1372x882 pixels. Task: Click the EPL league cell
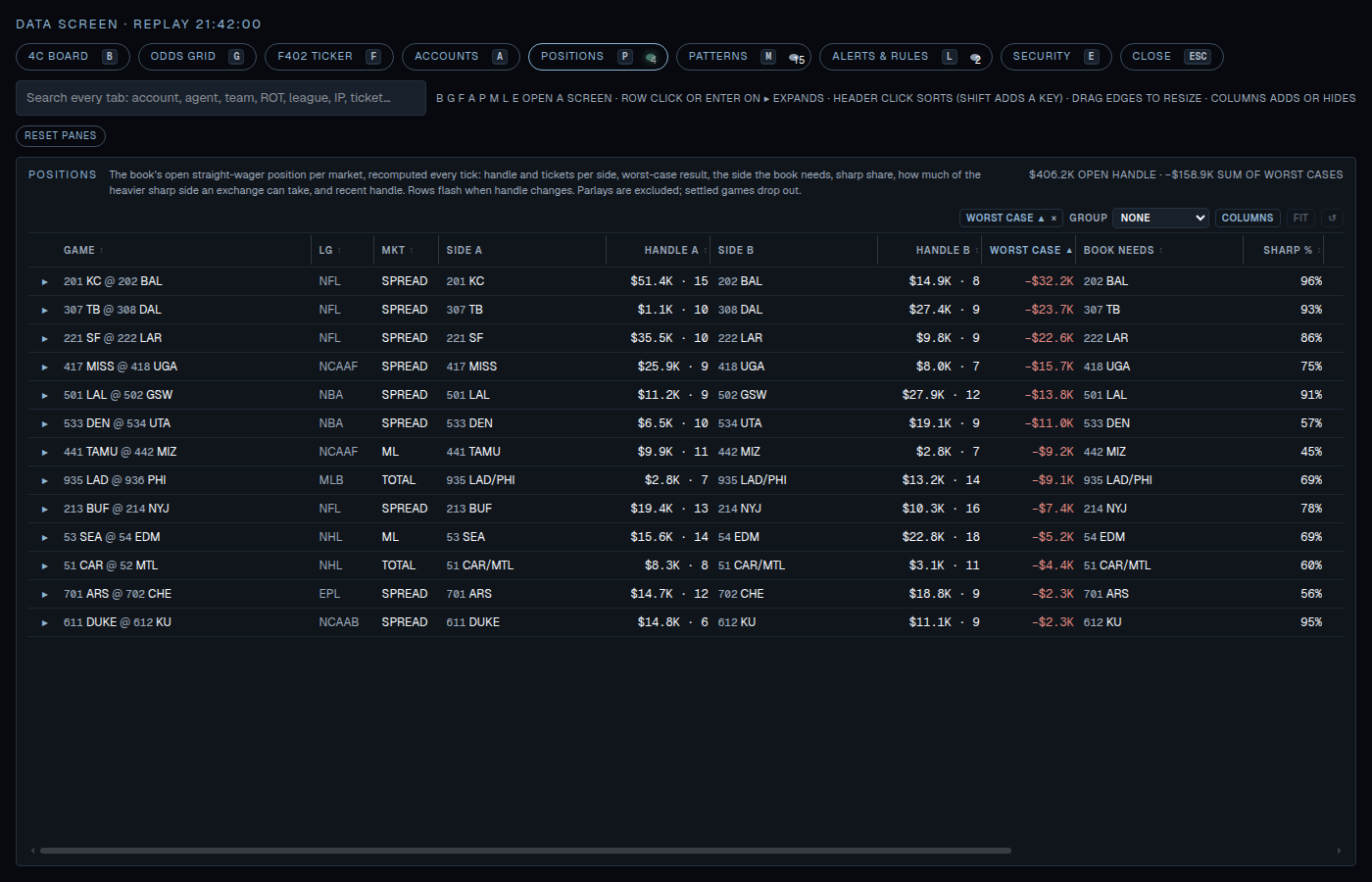[329, 594]
